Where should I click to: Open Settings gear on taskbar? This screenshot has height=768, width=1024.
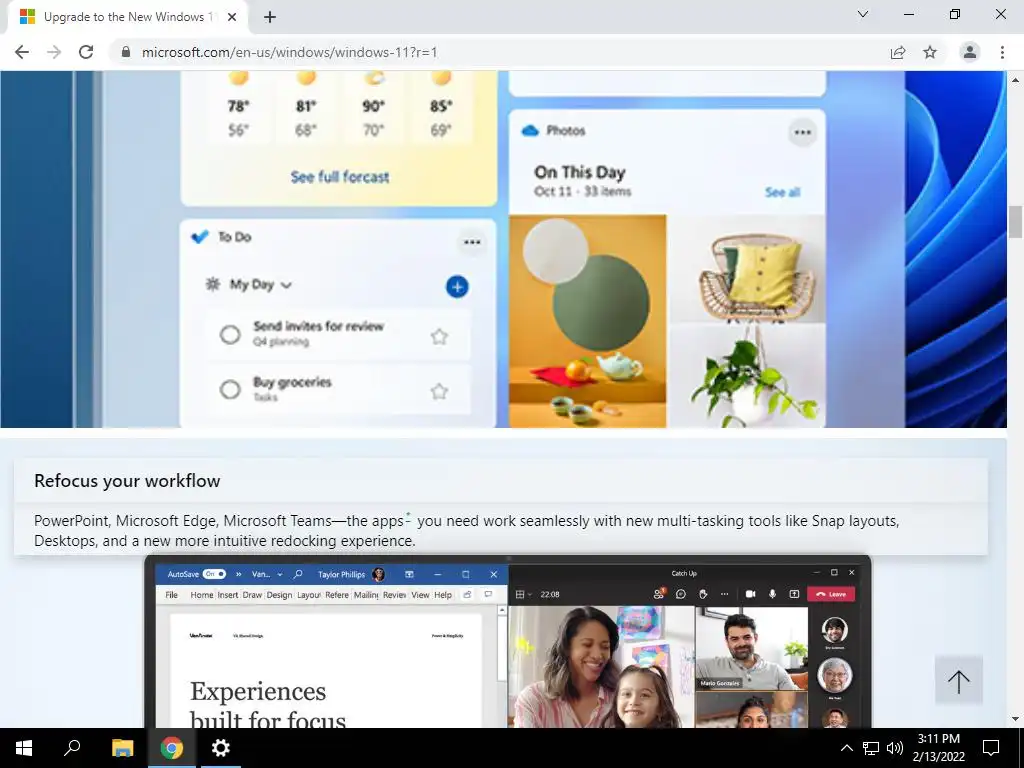click(x=221, y=748)
